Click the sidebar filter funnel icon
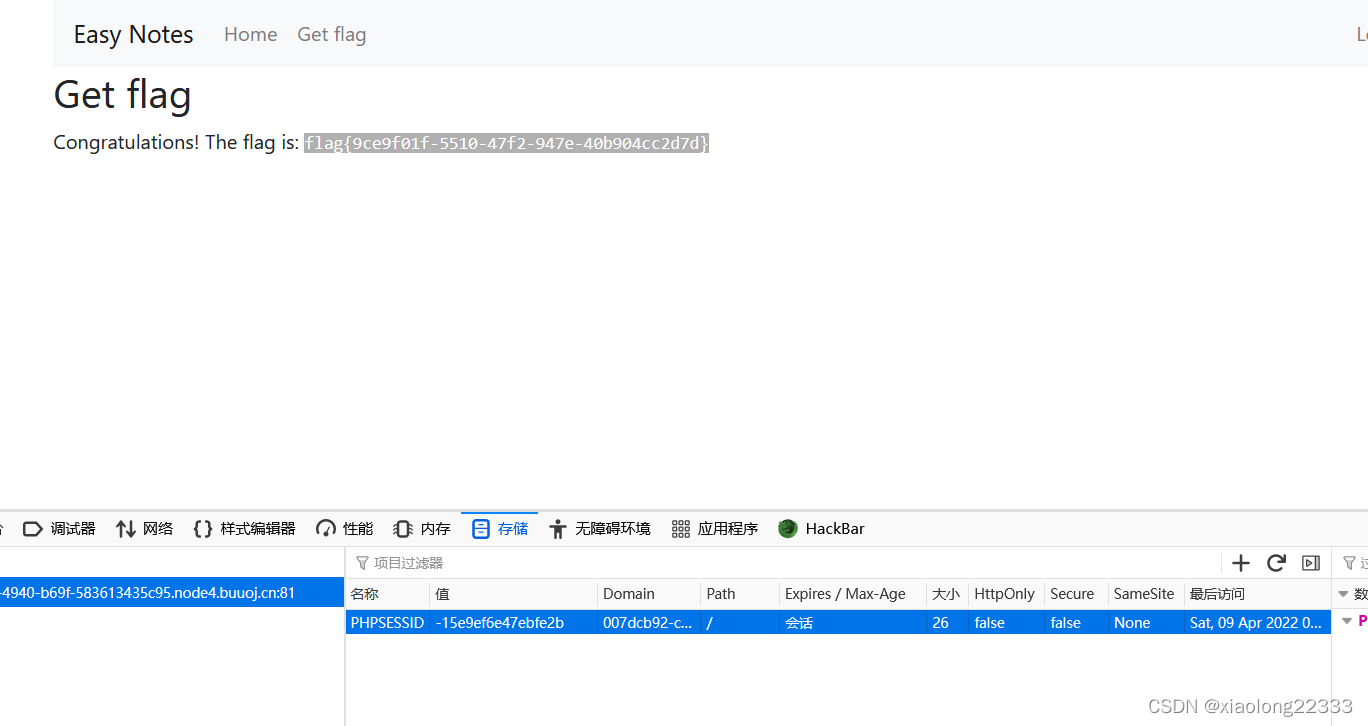The height and width of the screenshot is (726, 1368). point(1349,563)
